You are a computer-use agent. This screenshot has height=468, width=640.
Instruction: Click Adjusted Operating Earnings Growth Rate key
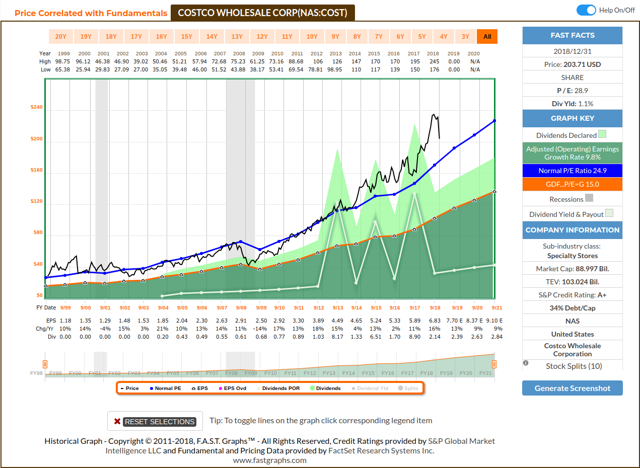pyautogui.click(x=572, y=153)
